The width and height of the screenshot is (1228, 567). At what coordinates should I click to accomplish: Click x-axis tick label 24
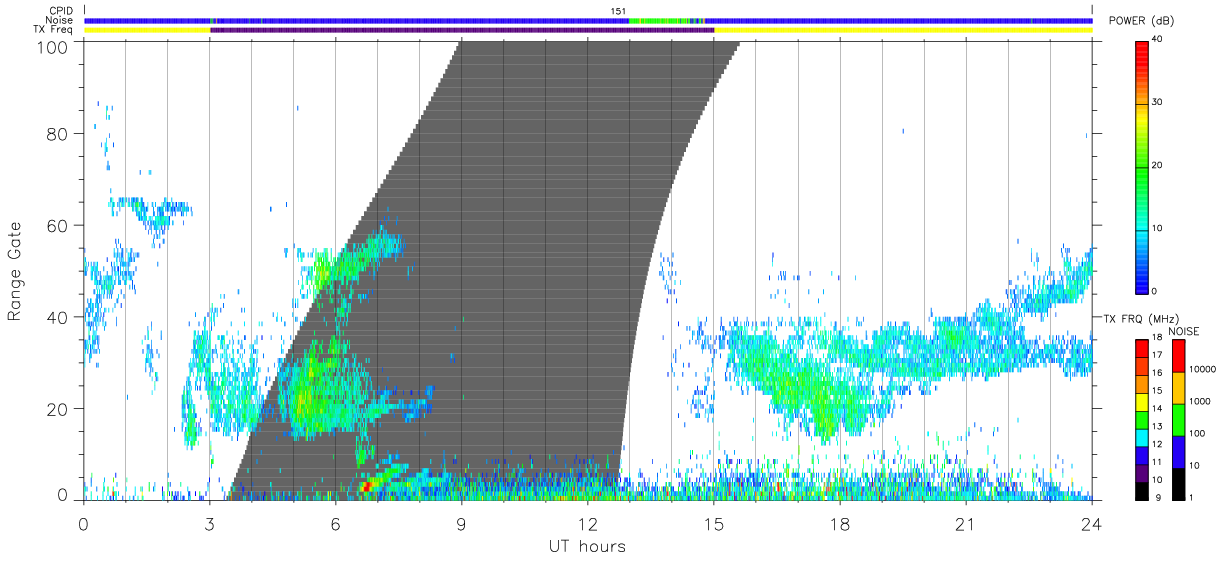click(1091, 524)
